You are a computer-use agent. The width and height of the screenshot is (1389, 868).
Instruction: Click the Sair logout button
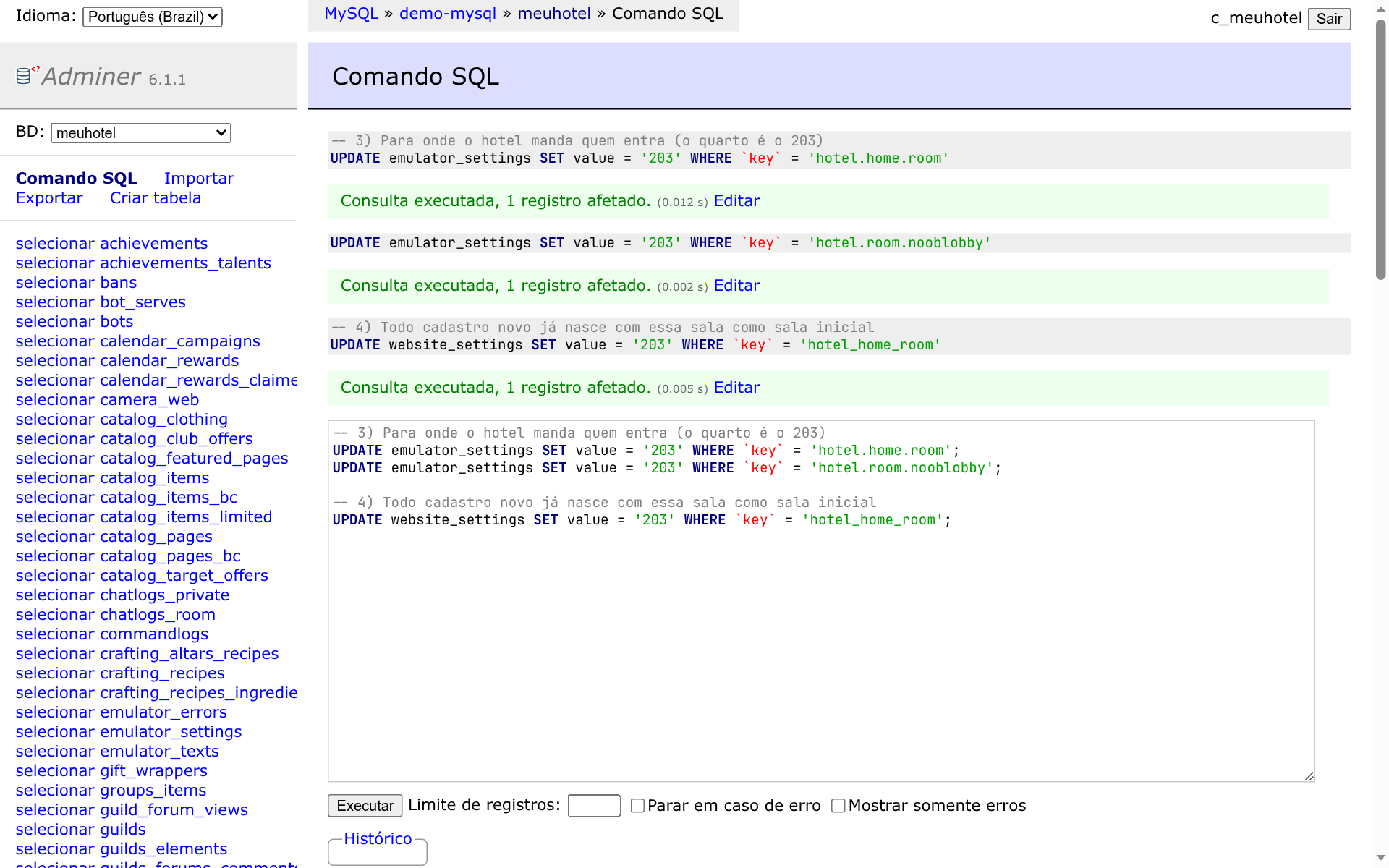pyautogui.click(x=1329, y=19)
